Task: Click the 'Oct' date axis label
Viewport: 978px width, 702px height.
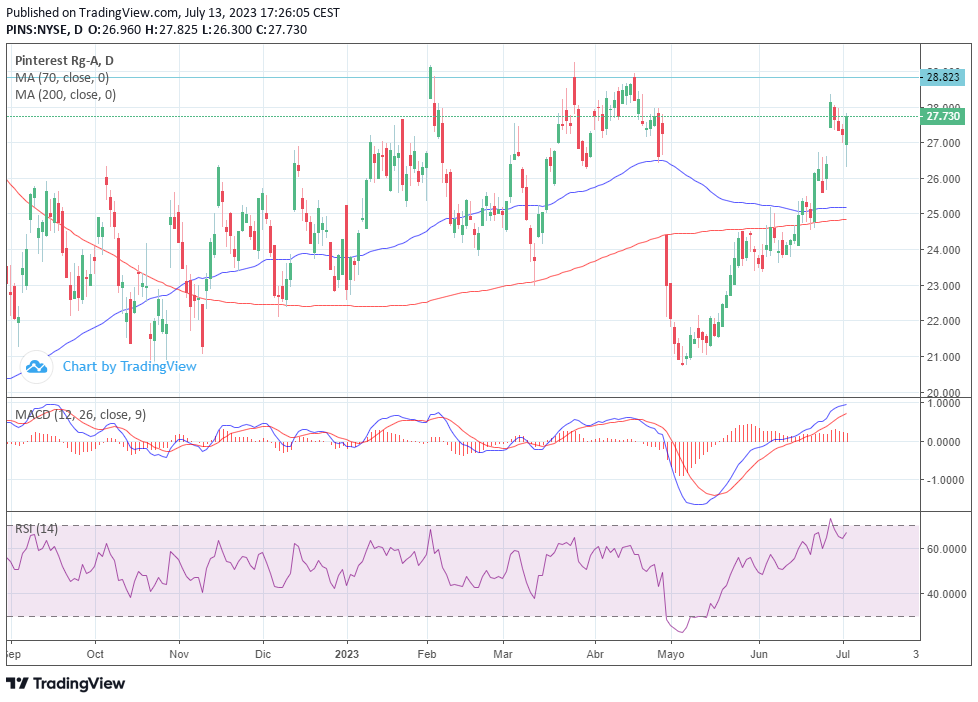Action: tap(95, 654)
